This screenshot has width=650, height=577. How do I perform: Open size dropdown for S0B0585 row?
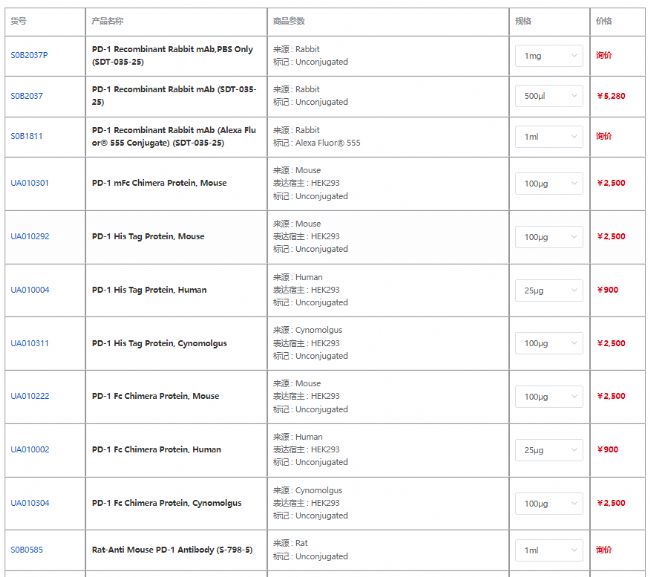point(549,550)
